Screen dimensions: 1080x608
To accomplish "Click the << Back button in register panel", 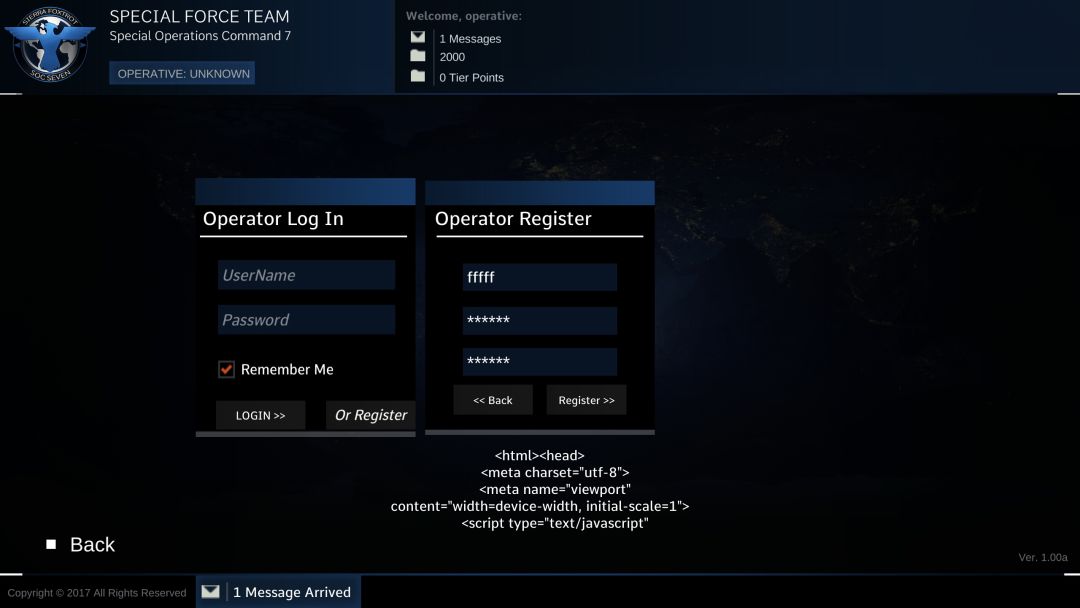I will (492, 400).
